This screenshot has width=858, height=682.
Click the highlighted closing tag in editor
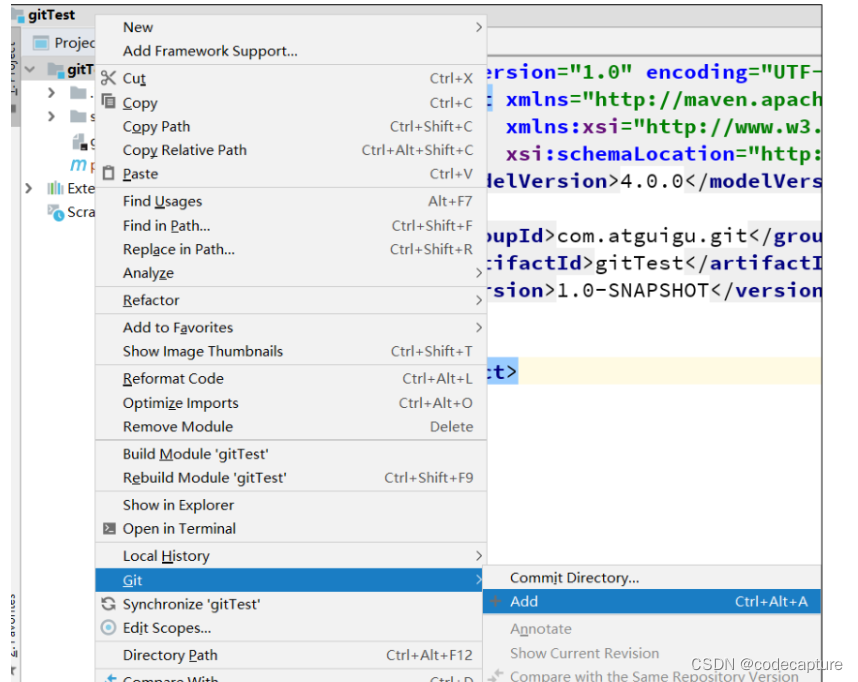(x=502, y=372)
